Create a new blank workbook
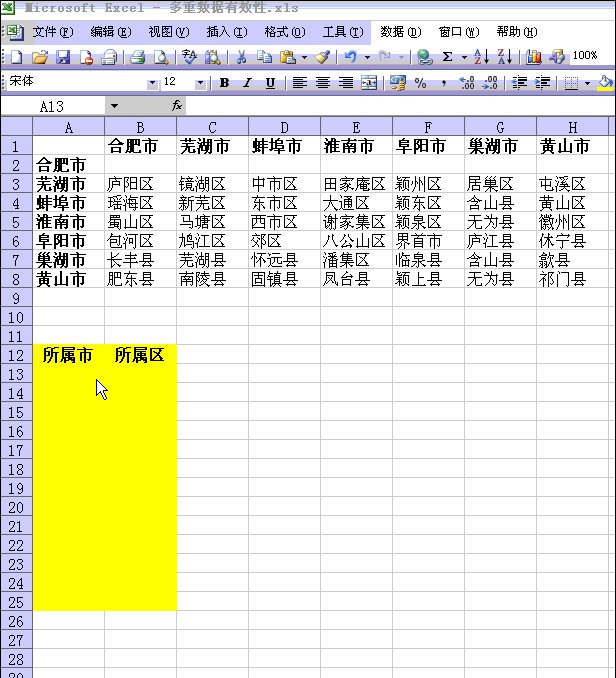The width and height of the screenshot is (616, 678). click(17, 57)
